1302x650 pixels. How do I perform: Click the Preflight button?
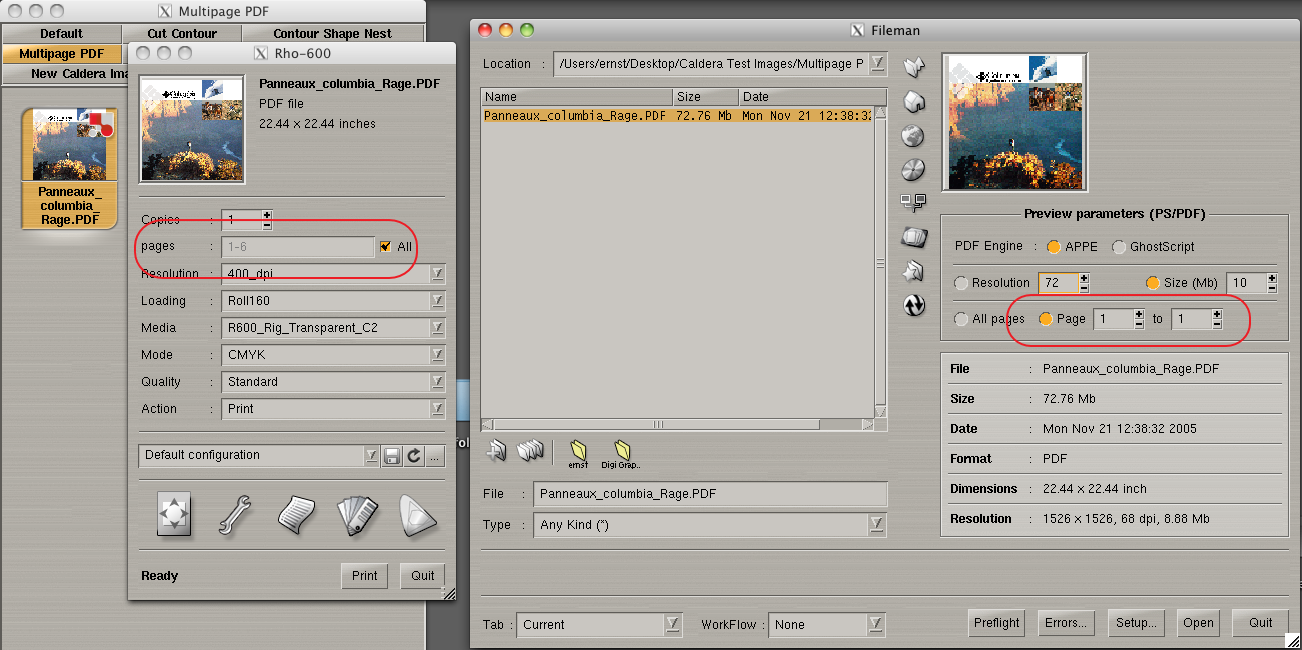(x=997, y=623)
